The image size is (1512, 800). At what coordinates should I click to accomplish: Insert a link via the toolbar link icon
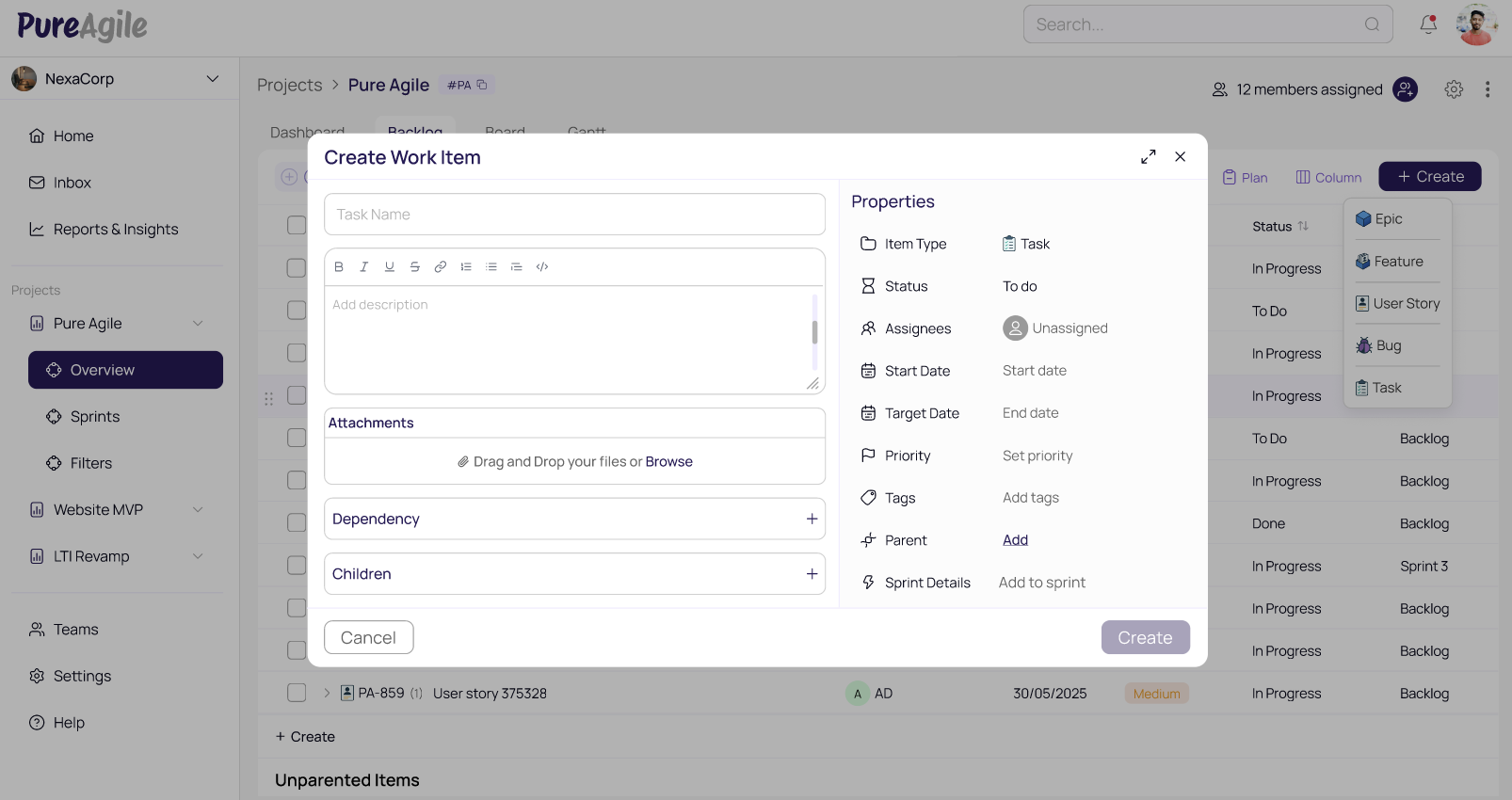441,267
